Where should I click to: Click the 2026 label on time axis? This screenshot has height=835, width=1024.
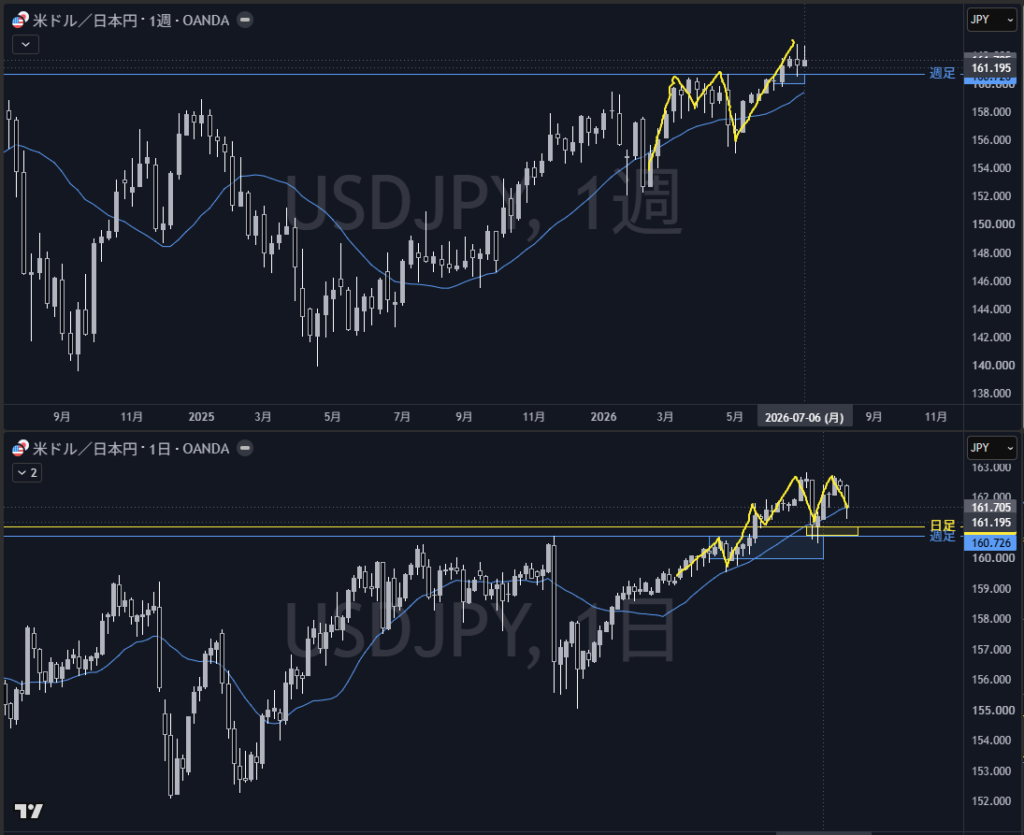click(x=603, y=417)
